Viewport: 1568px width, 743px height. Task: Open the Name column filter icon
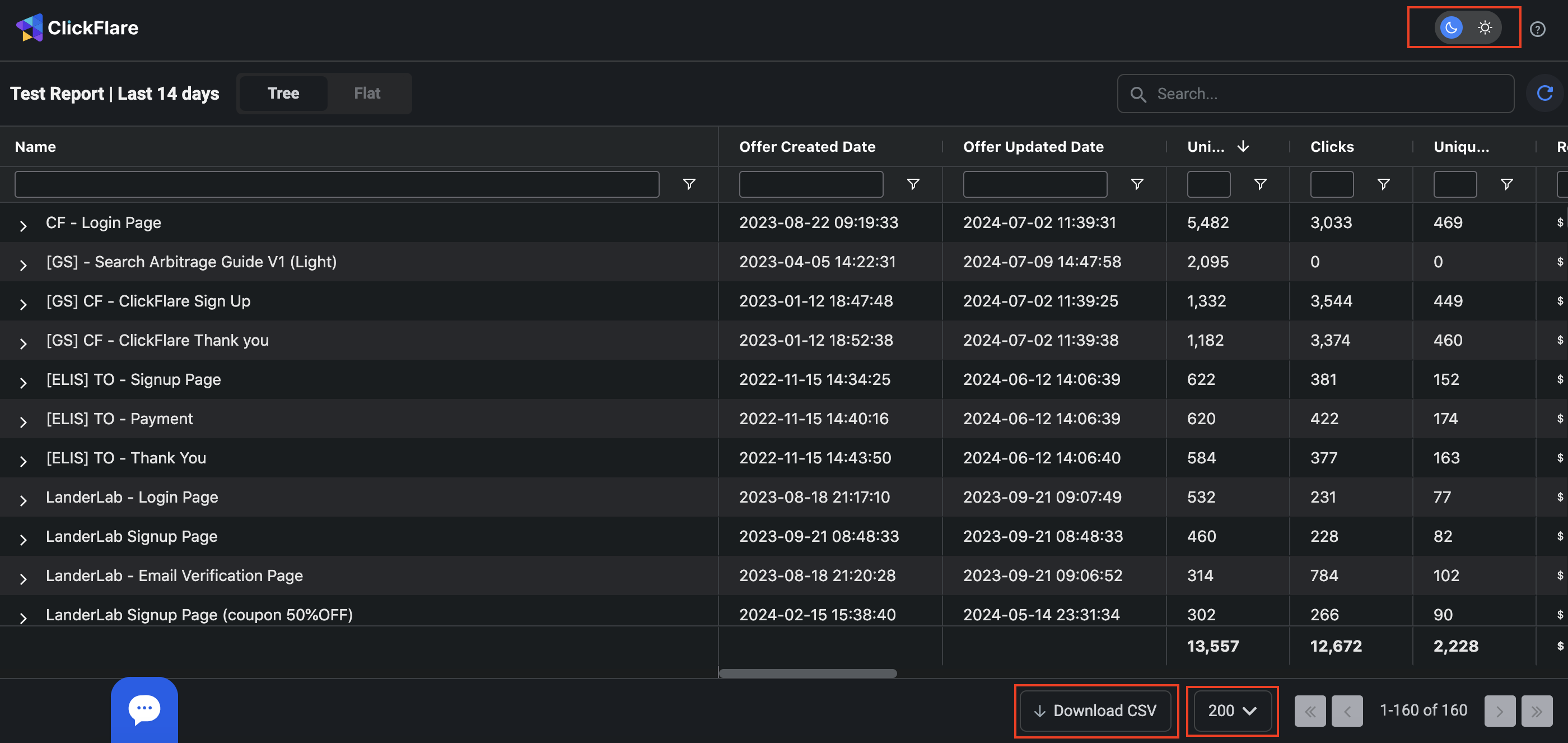pos(688,184)
